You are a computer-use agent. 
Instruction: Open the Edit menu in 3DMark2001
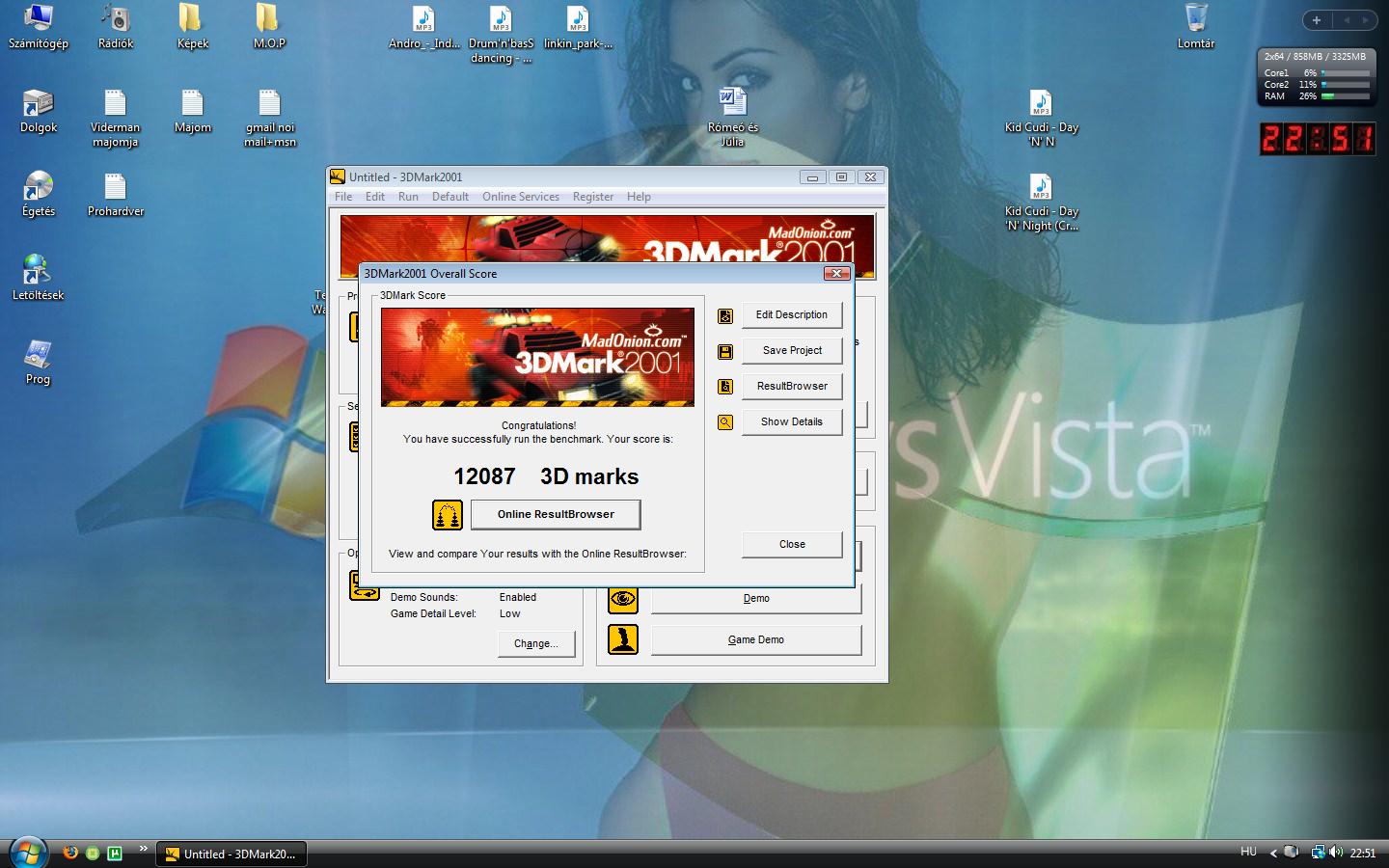pos(375,197)
